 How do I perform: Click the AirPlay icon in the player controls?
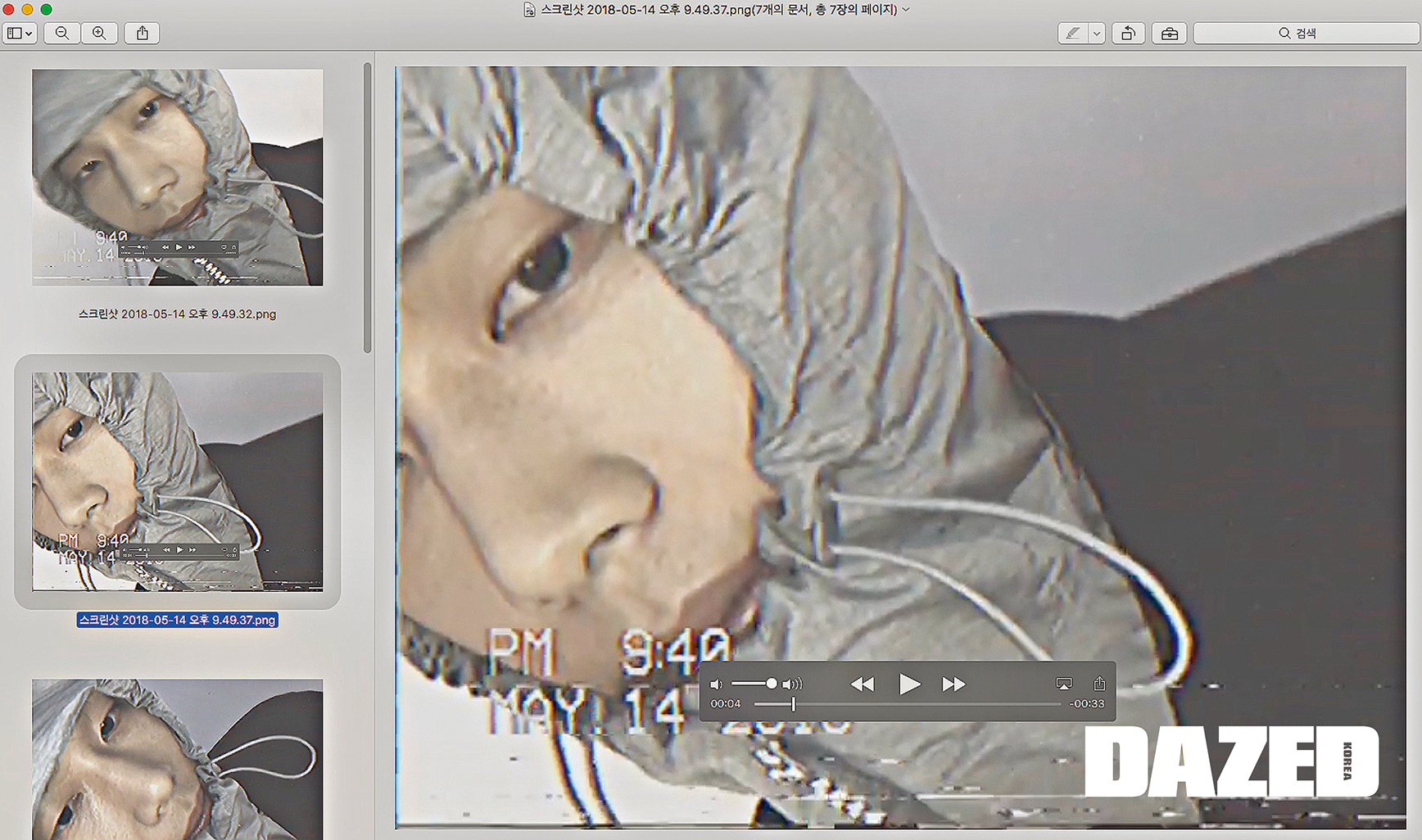(x=1064, y=684)
